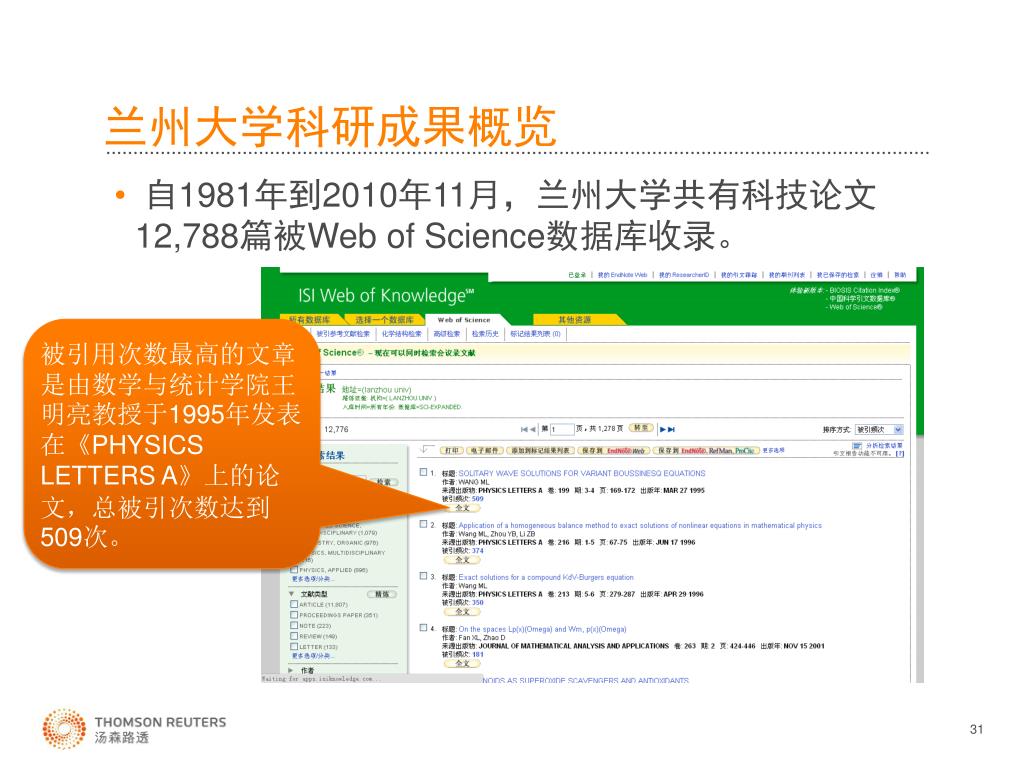Image resolution: width=1024 pixels, height=768 pixels.
Task: Tick checkbox for result 2 homogeneous balance method
Action: coord(423,524)
